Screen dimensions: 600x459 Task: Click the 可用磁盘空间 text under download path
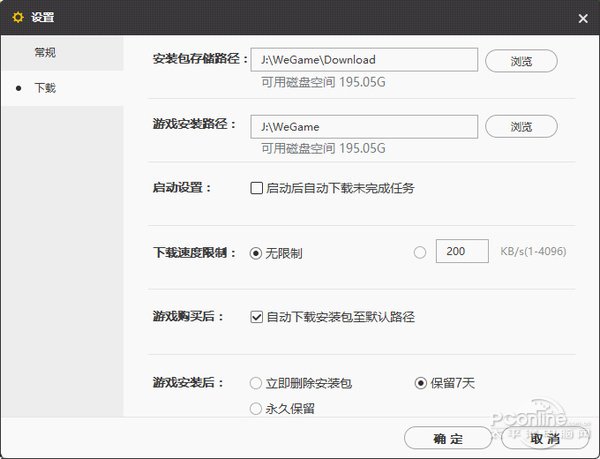pyautogui.click(x=323, y=82)
